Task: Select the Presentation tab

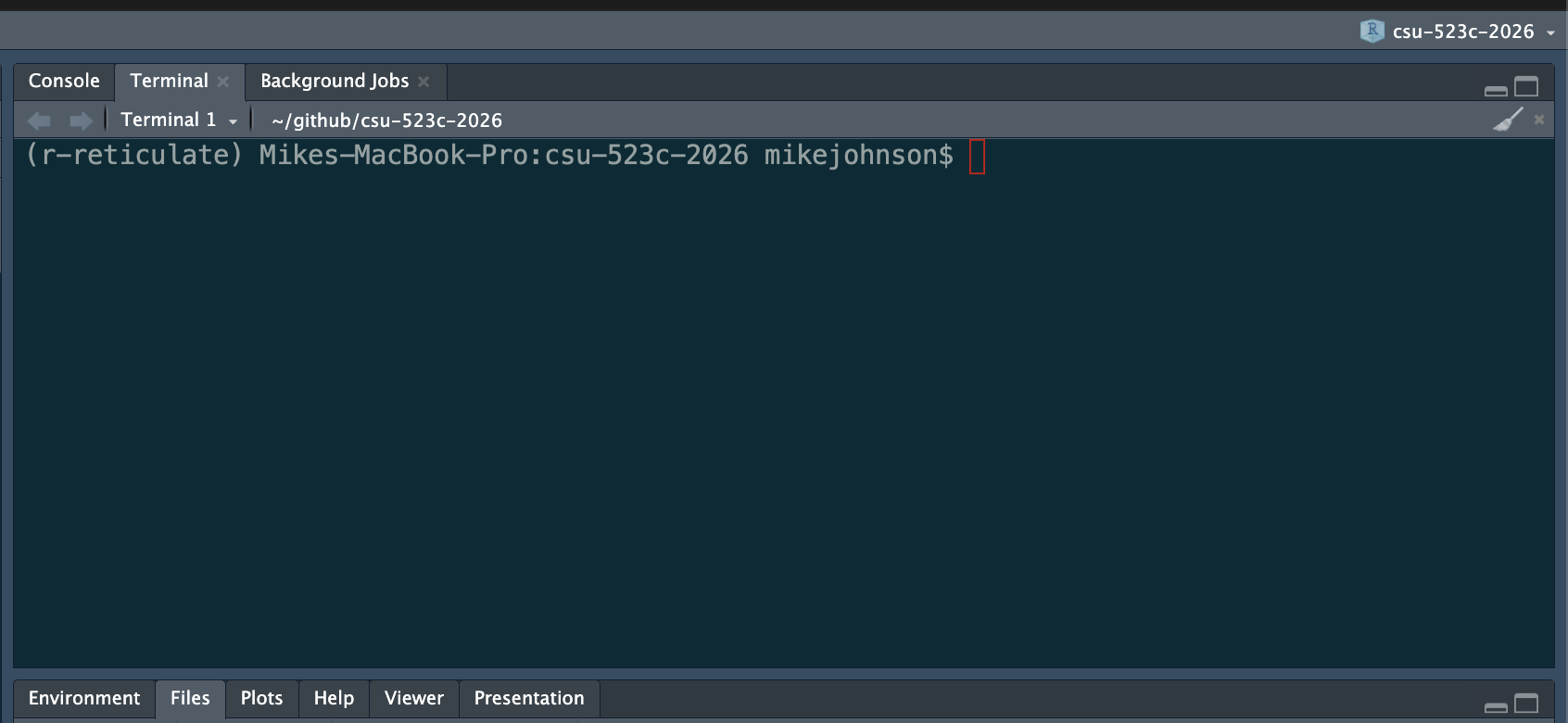Action: click(x=529, y=698)
